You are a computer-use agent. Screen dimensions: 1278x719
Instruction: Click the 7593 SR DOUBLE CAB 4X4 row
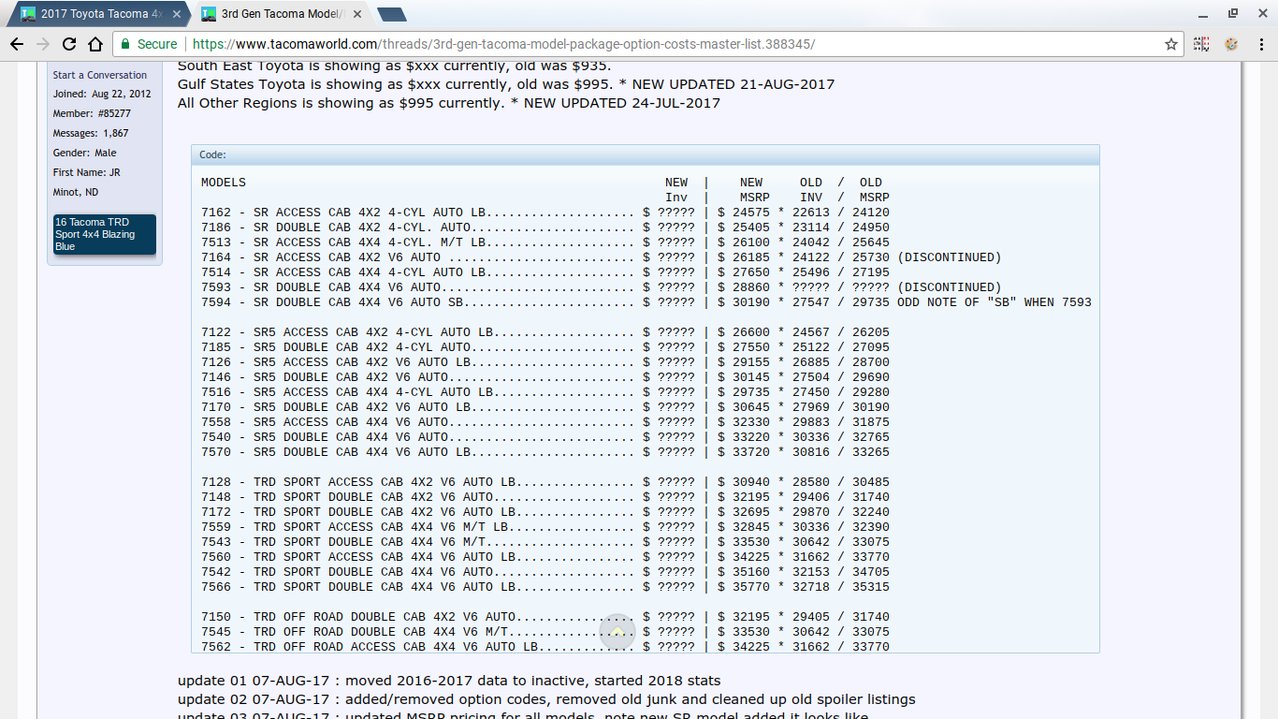pyautogui.click(x=601, y=287)
